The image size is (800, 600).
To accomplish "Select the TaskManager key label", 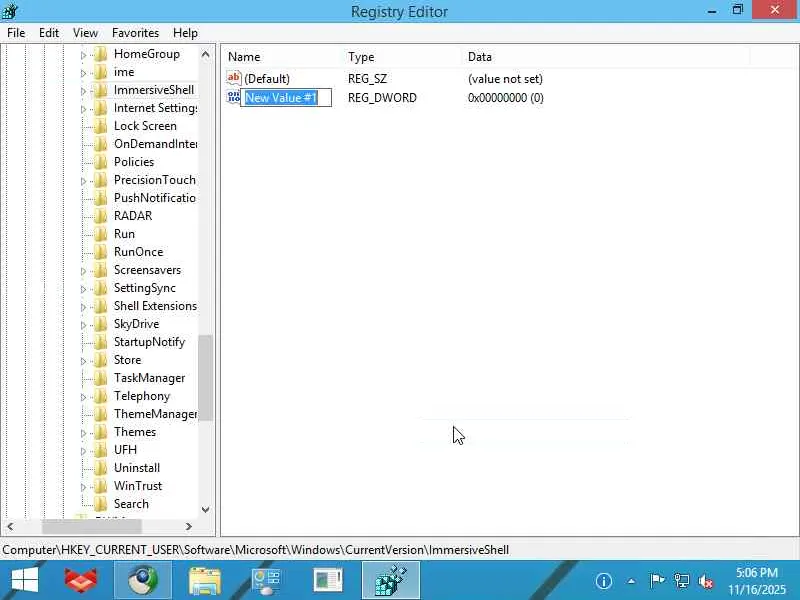I will click(x=149, y=378).
